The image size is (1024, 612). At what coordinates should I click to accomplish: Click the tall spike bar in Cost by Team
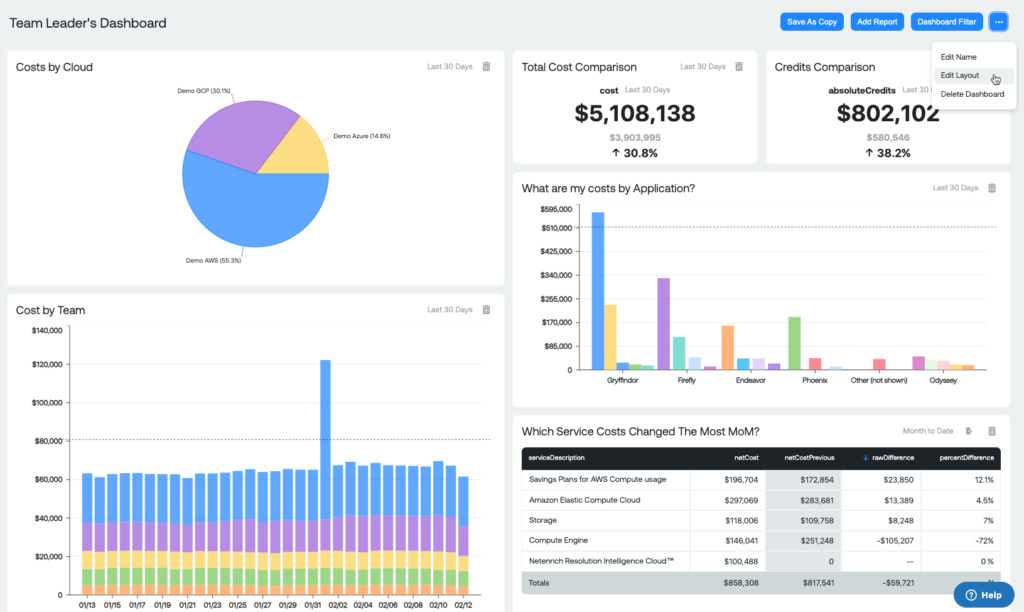pos(325,439)
